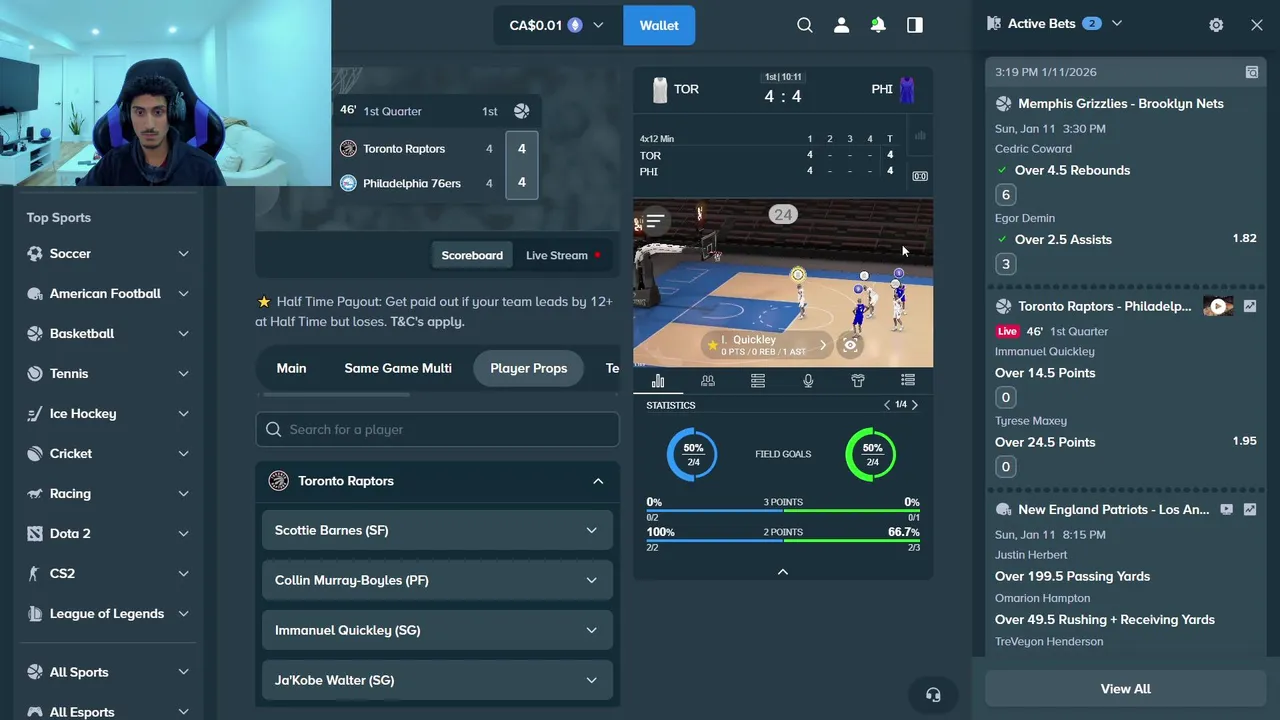1280x720 pixels.
Task: Open the user account profile icon
Action: coord(841,25)
